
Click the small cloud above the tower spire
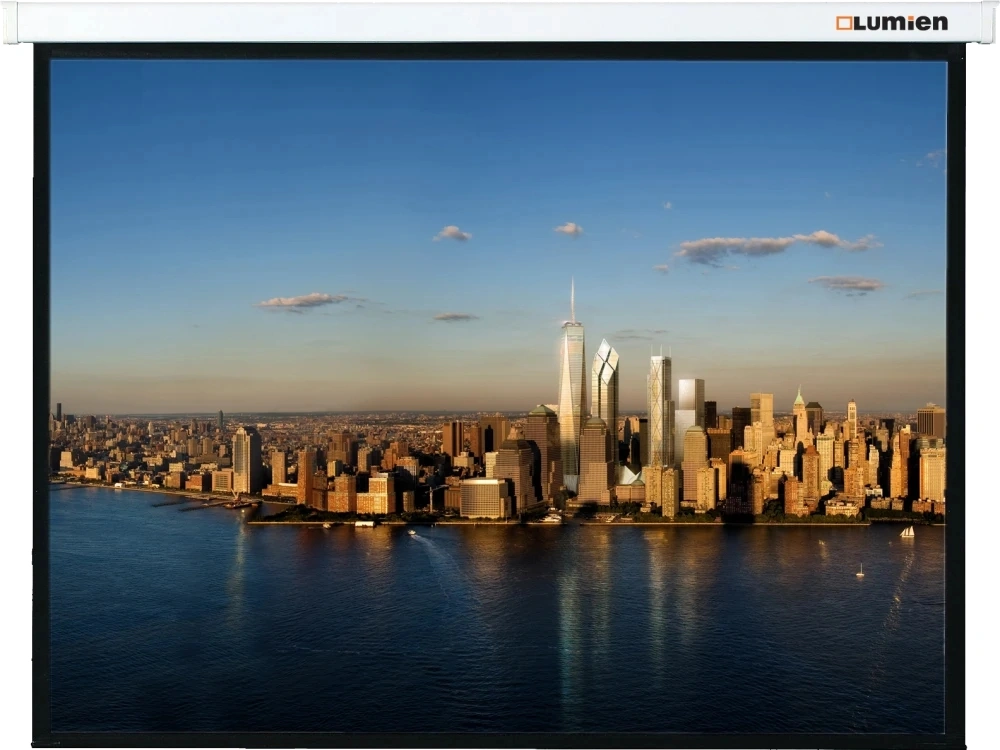tap(568, 229)
